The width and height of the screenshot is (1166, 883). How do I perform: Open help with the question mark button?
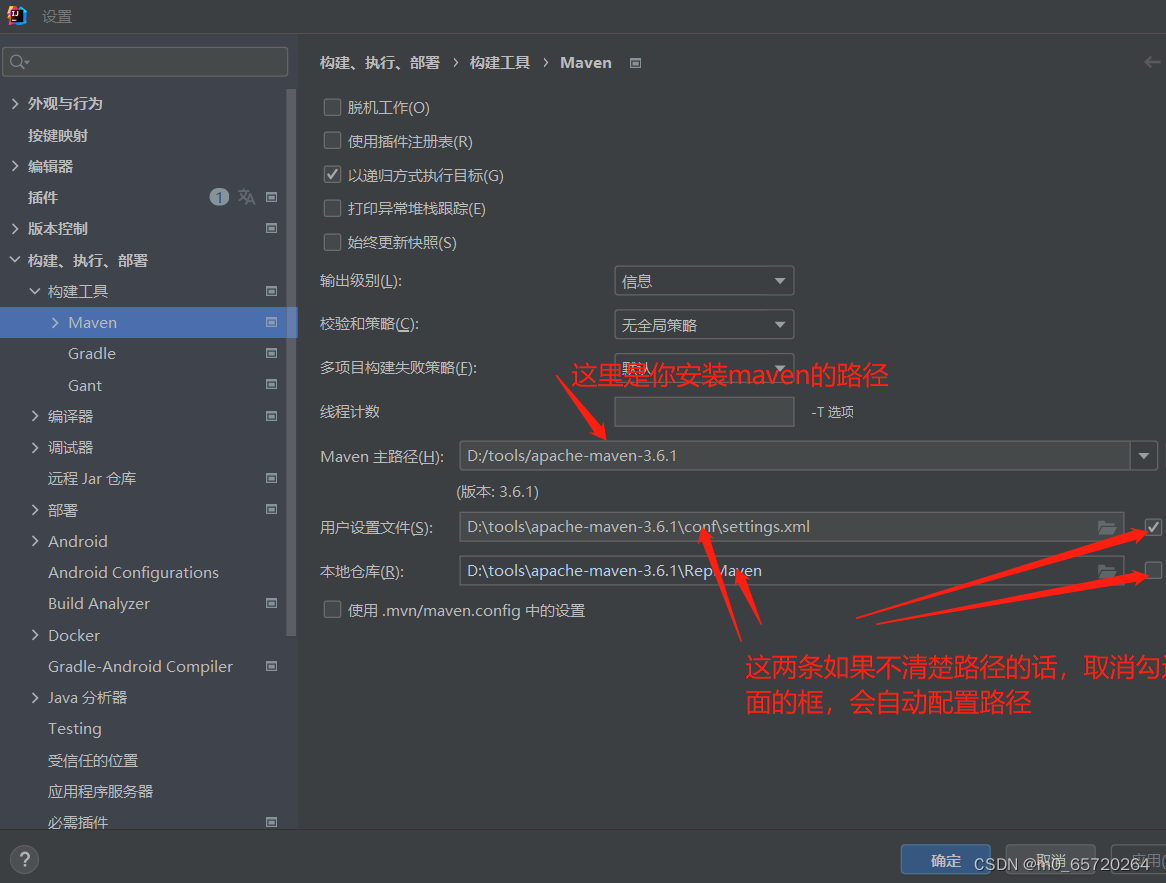25,860
